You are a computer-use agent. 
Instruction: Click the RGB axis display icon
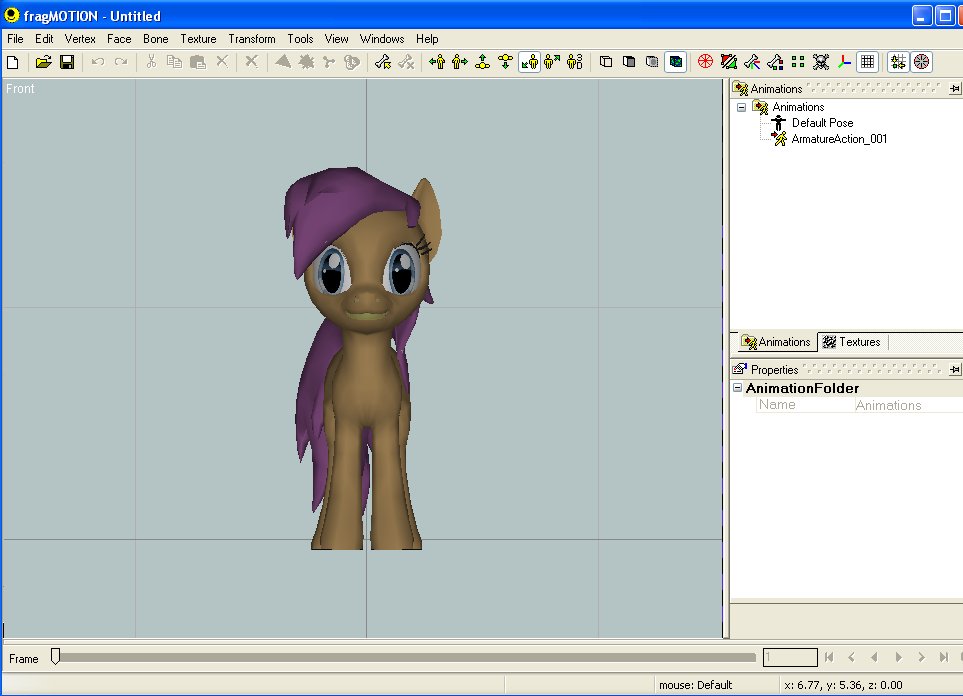tap(844, 62)
